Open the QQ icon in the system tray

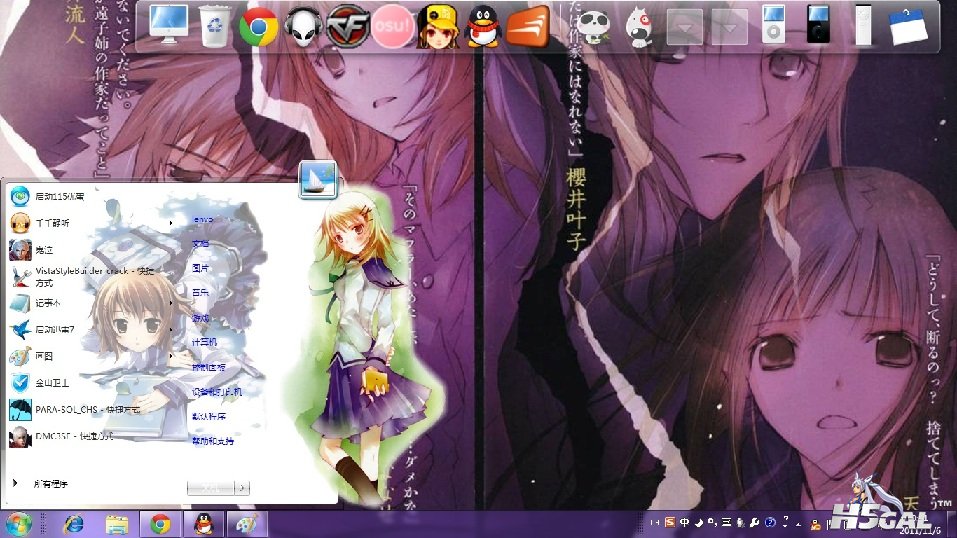(x=816, y=524)
